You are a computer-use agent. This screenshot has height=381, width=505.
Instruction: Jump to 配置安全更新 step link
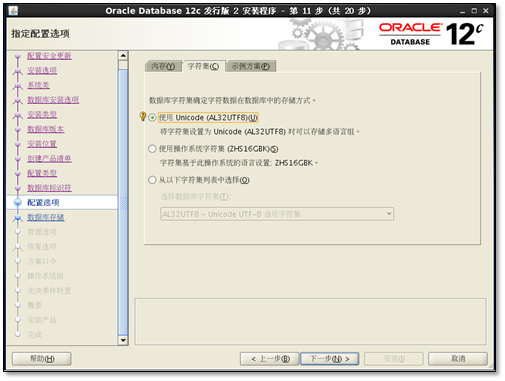coord(49,56)
